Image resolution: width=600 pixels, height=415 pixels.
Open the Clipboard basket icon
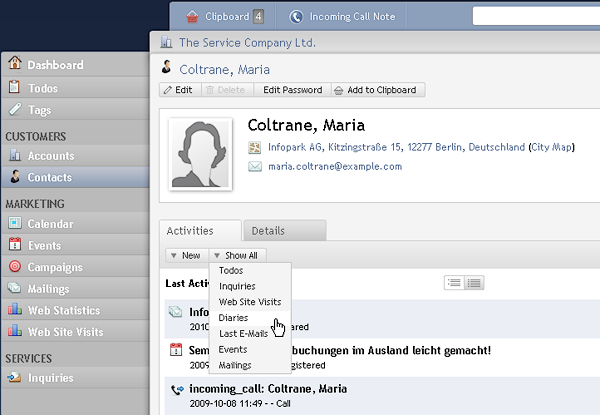pyautogui.click(x=192, y=16)
